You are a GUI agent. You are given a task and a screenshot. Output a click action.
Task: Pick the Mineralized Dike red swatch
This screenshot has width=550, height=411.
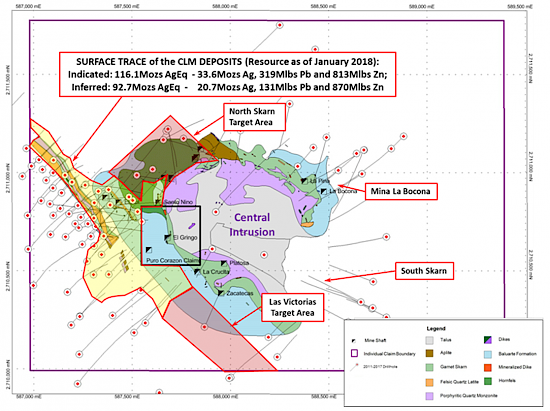click(x=488, y=367)
